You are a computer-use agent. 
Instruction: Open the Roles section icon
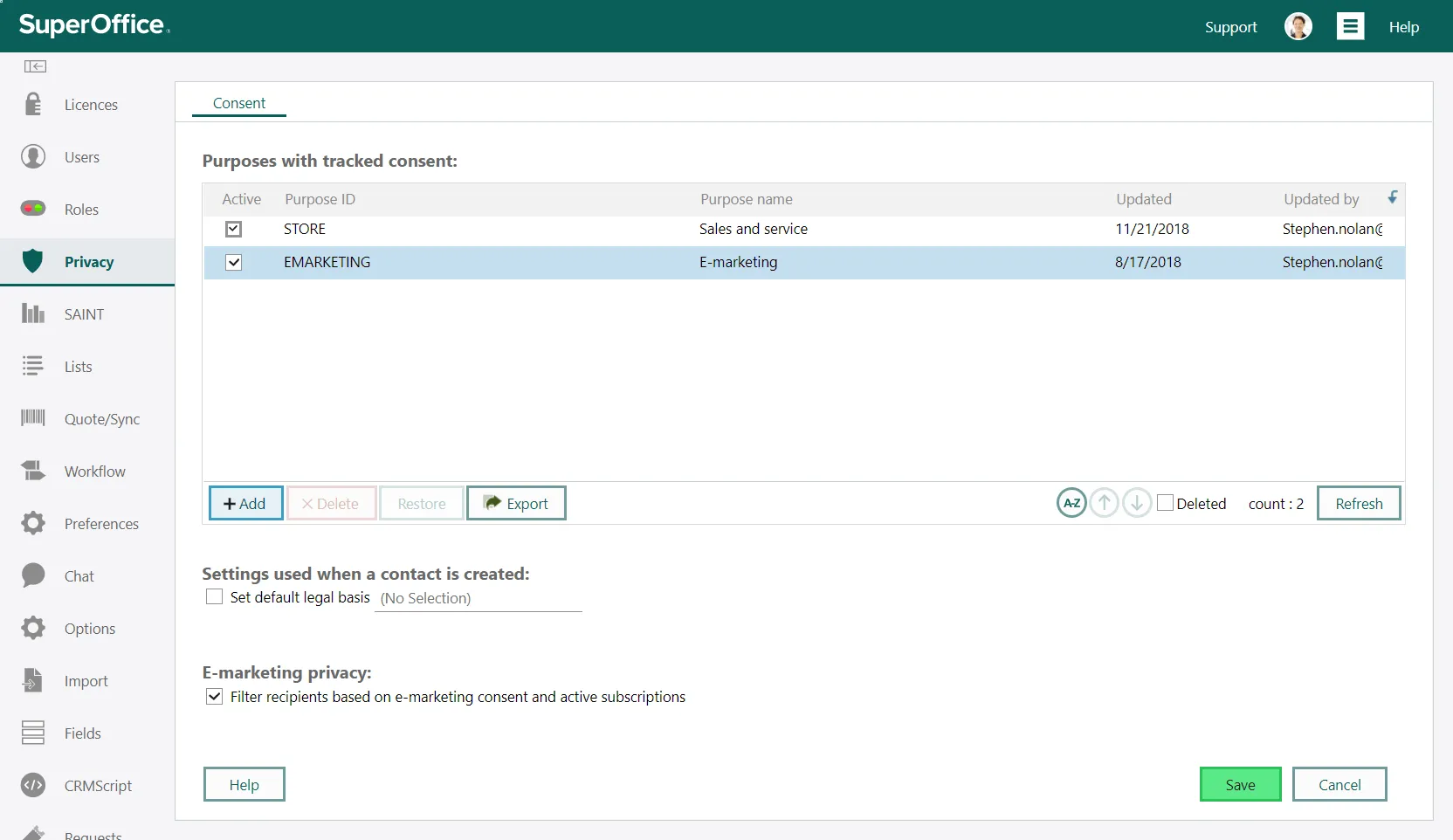pos(33,209)
